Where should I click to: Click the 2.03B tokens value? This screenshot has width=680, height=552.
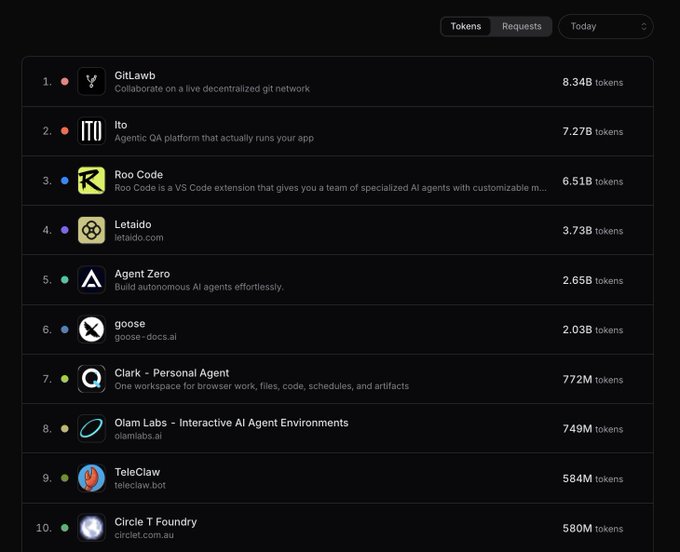592,330
